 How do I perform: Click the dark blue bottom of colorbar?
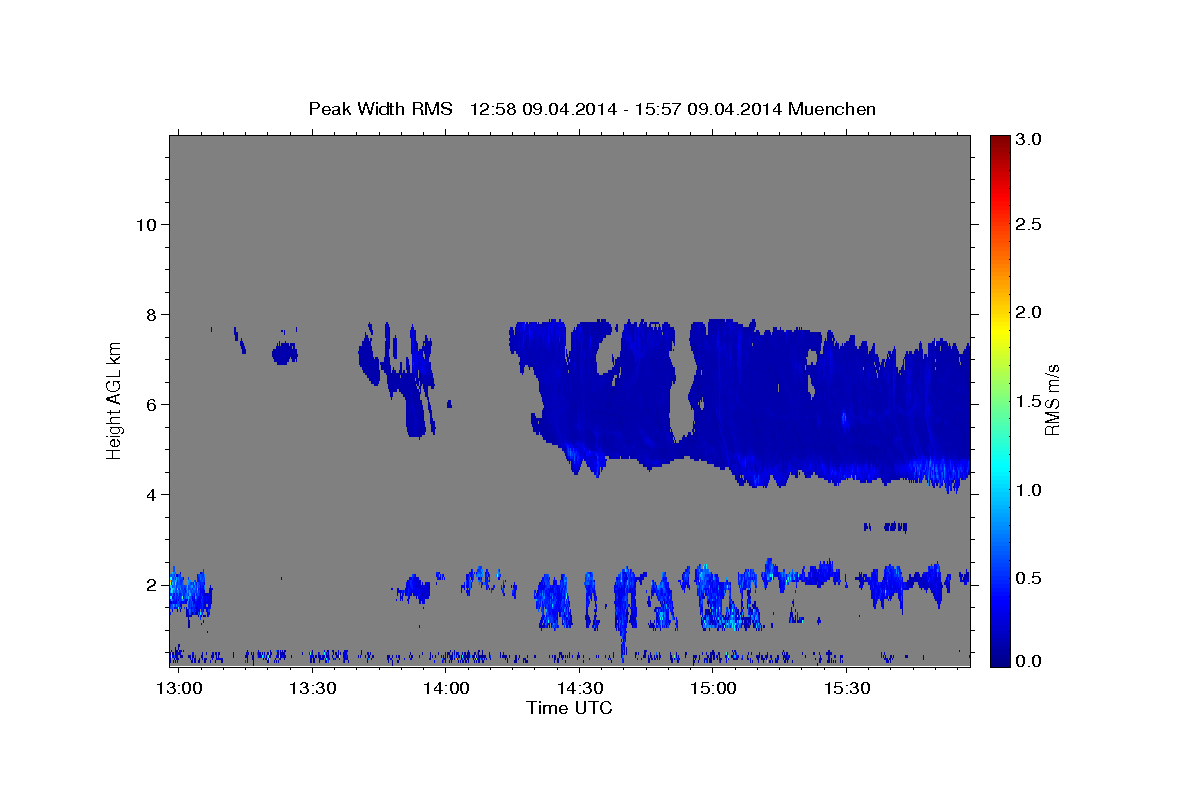[999, 658]
